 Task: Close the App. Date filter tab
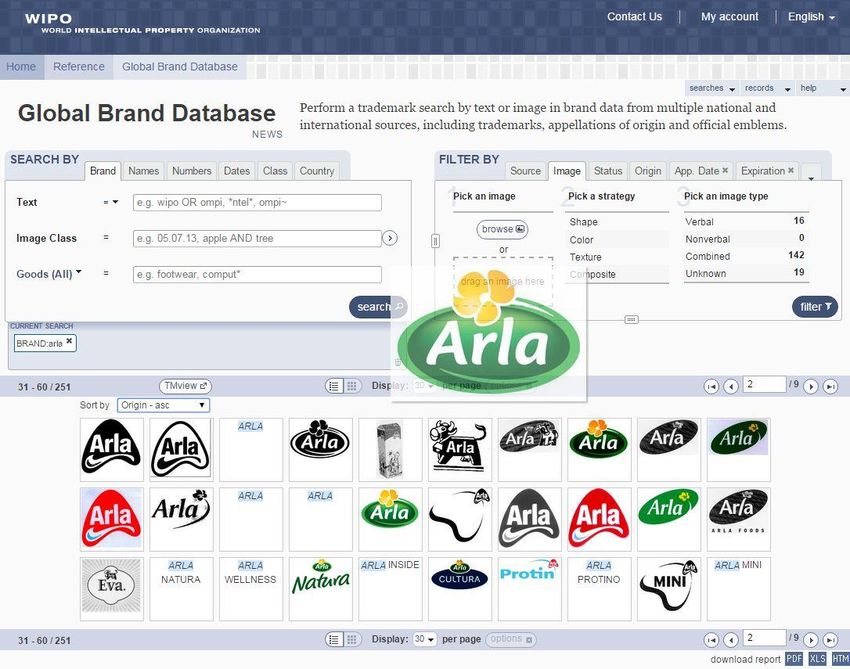pos(725,170)
